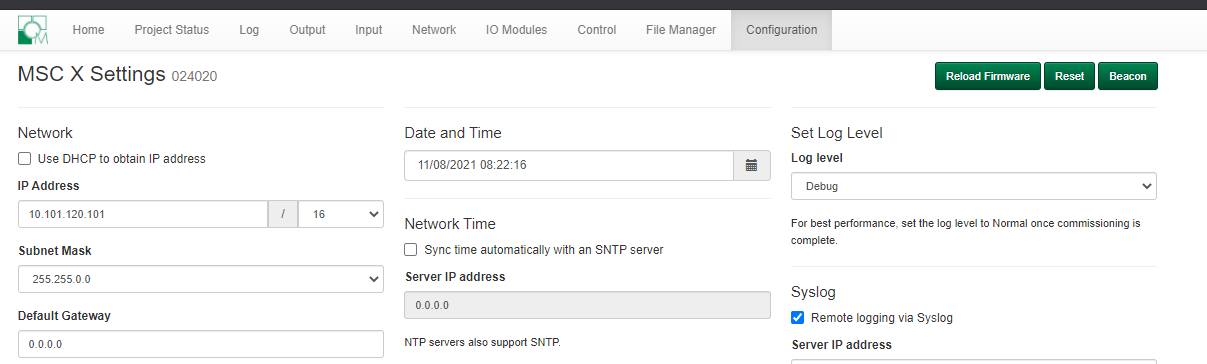
Task: Click the Syslog section heading
Action: [x=813, y=292]
